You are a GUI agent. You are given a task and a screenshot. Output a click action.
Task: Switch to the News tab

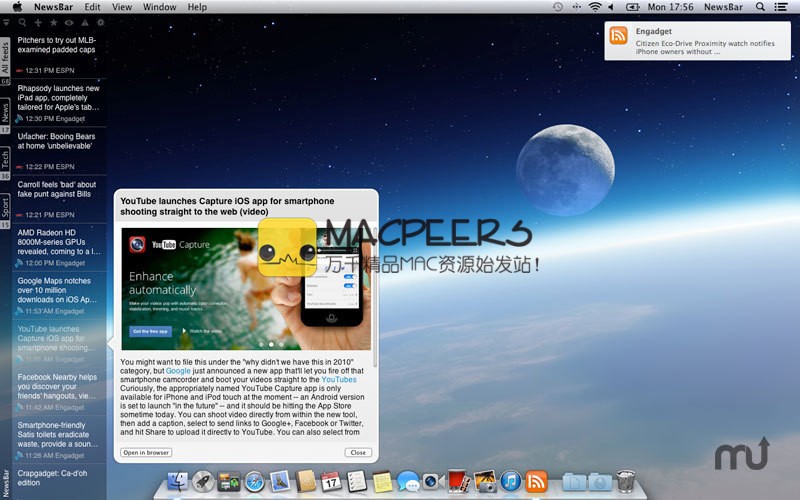(5, 112)
